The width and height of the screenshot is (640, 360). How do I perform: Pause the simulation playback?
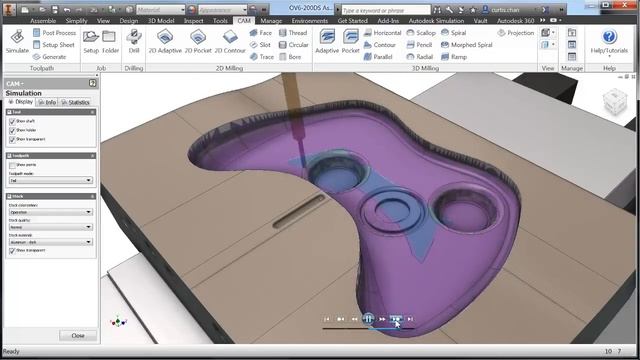pos(368,319)
